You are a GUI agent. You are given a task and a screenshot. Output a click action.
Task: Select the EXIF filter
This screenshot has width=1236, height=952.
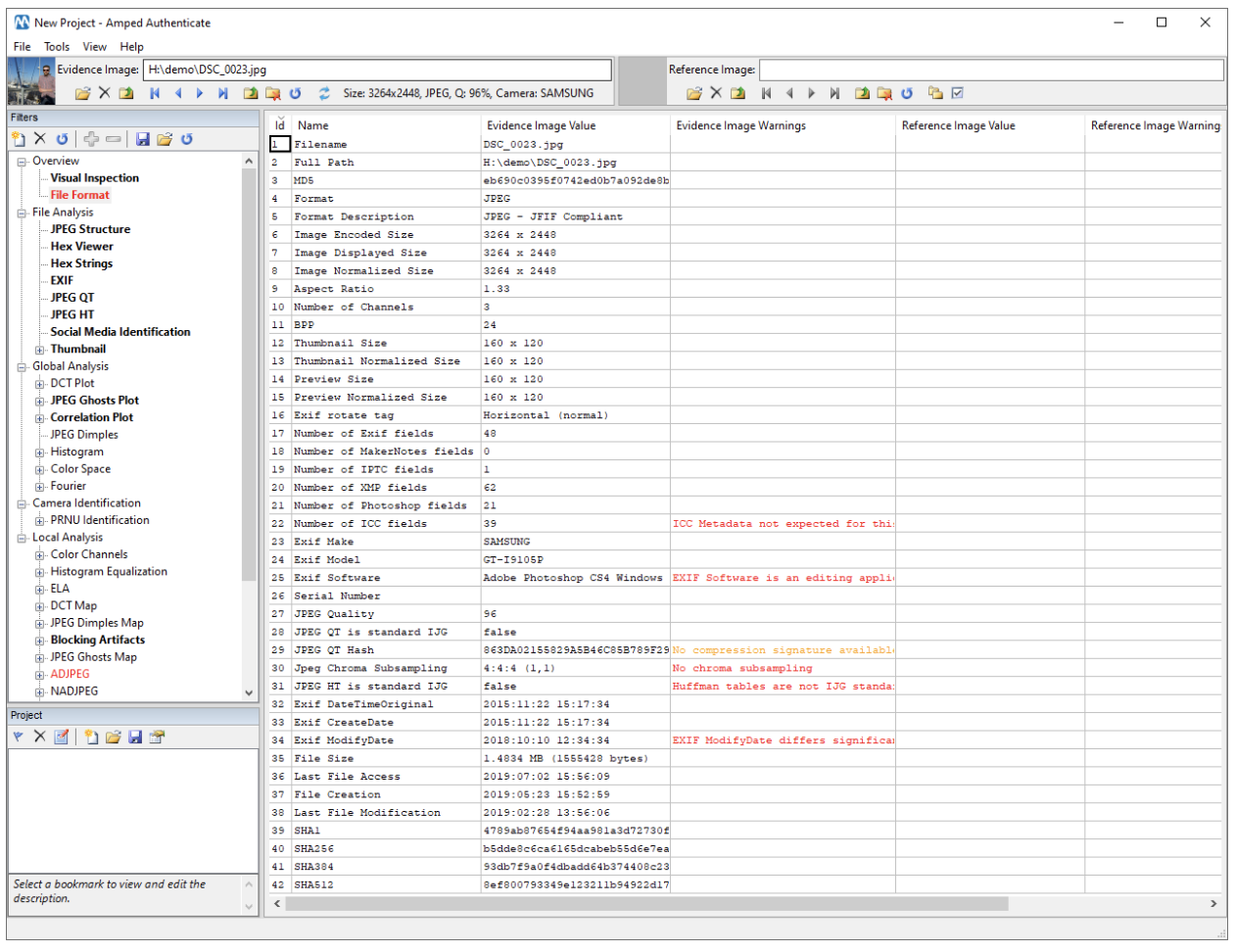pyautogui.click(x=62, y=281)
